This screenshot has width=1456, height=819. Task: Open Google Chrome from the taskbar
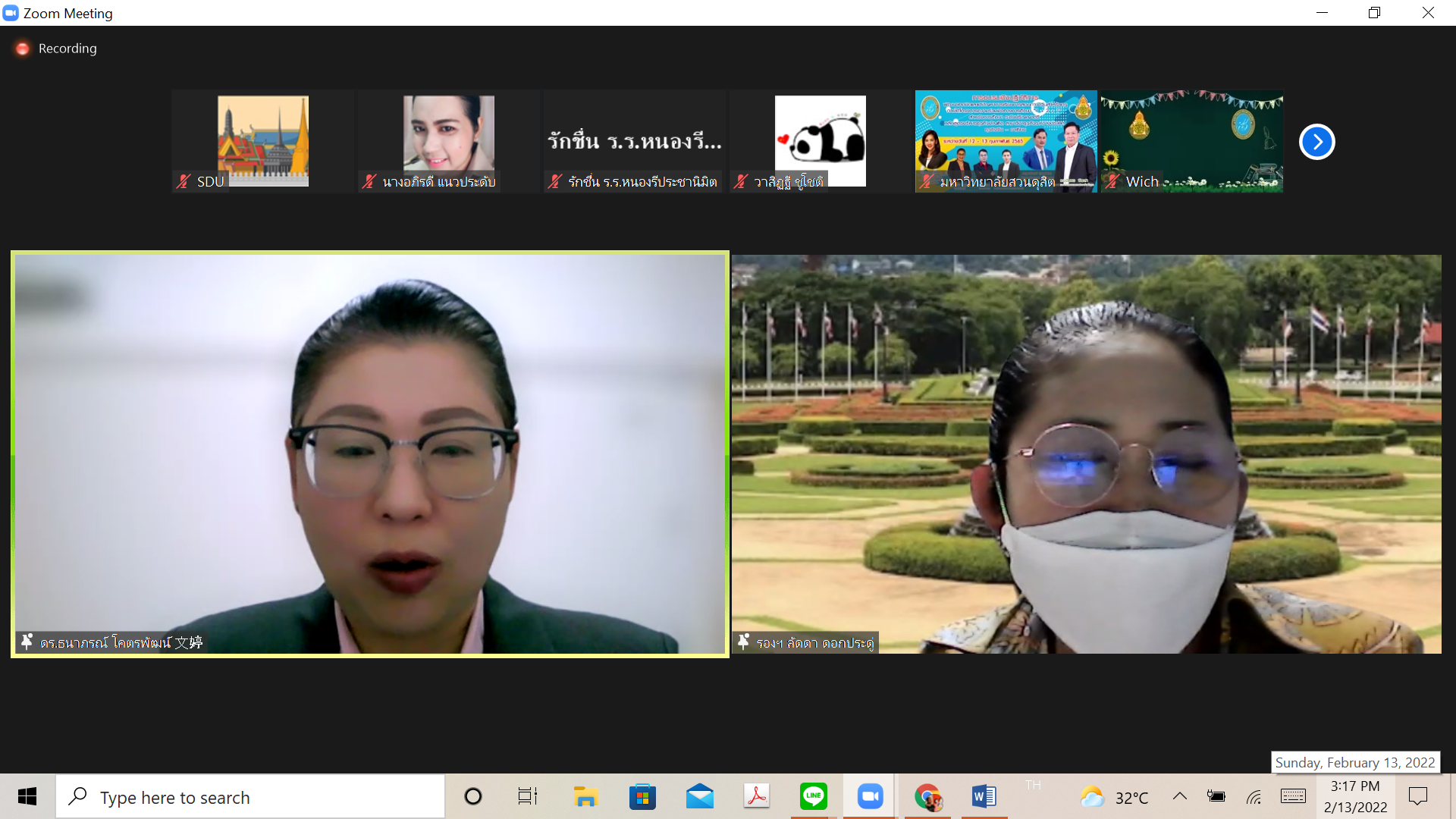click(x=927, y=796)
